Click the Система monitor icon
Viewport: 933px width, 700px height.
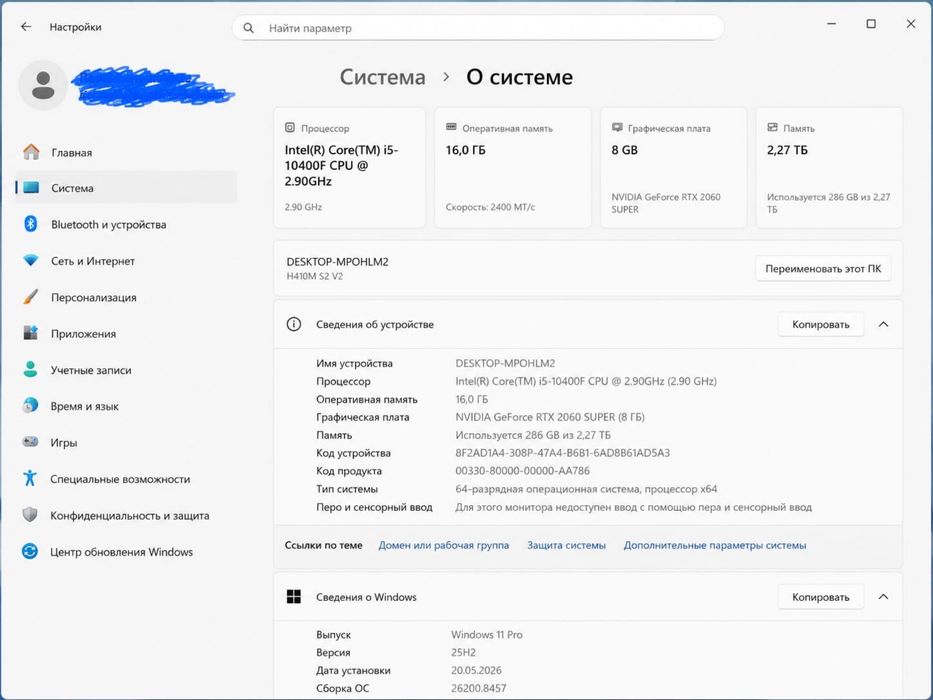pos(31,188)
